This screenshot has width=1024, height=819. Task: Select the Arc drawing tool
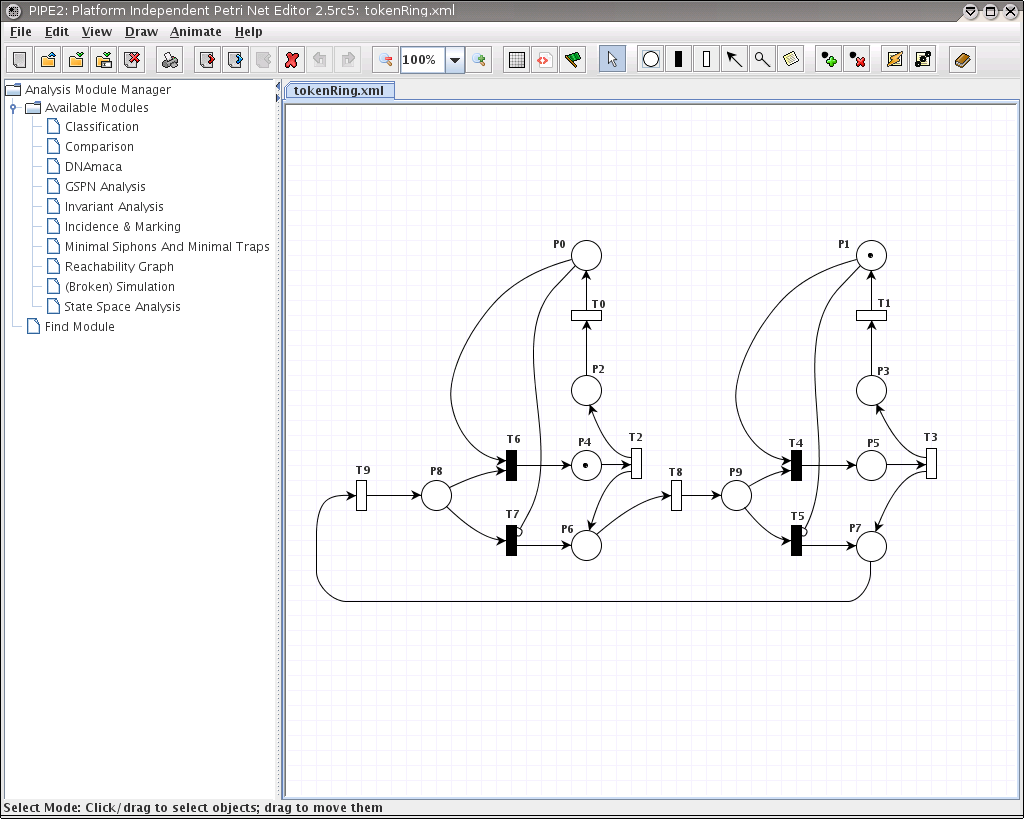click(735, 60)
